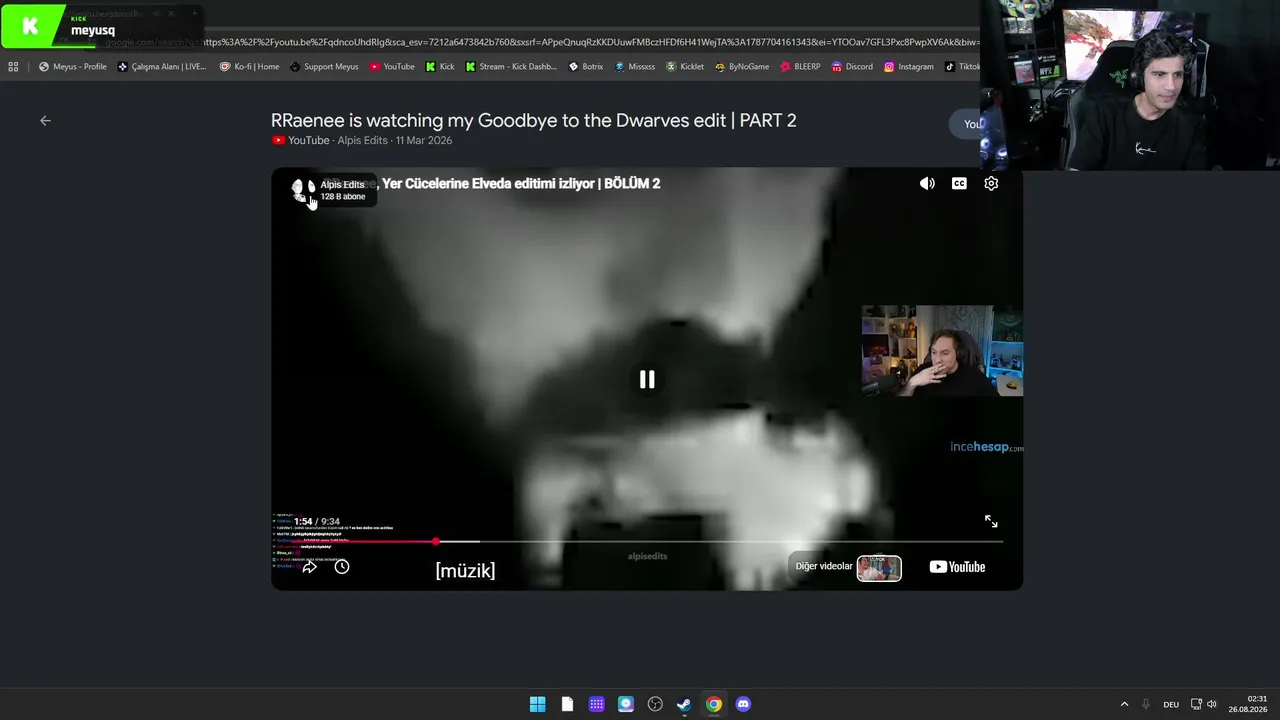
Task: Open OBS Studio from the taskbar
Action: (655, 704)
